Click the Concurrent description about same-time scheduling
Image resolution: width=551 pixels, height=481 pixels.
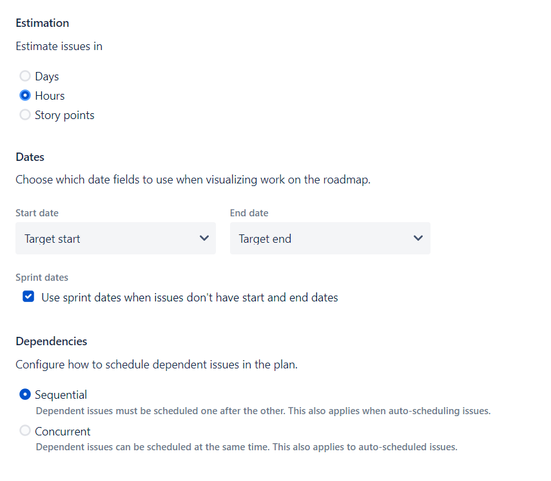tap(247, 447)
